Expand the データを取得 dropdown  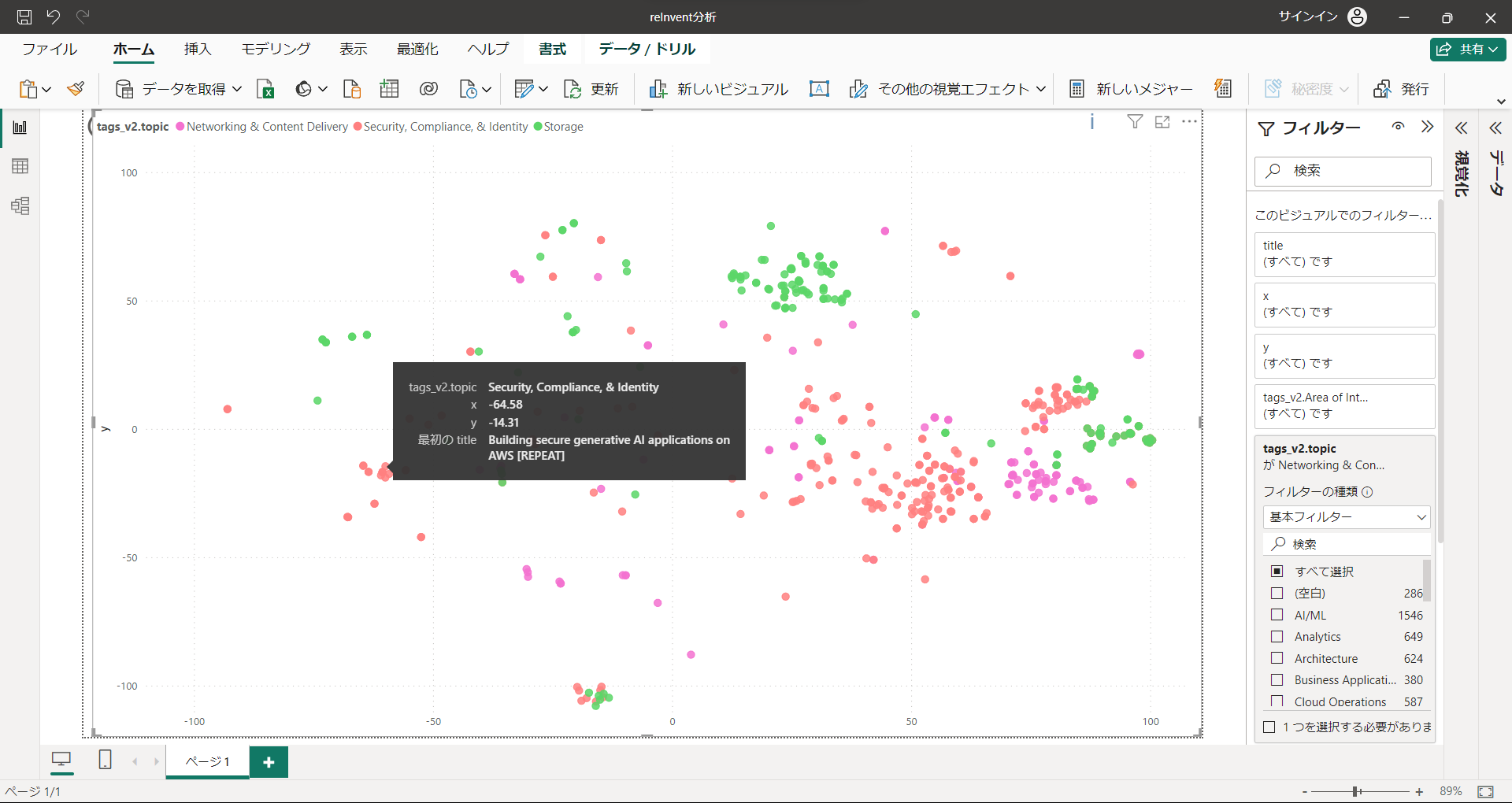[237, 89]
